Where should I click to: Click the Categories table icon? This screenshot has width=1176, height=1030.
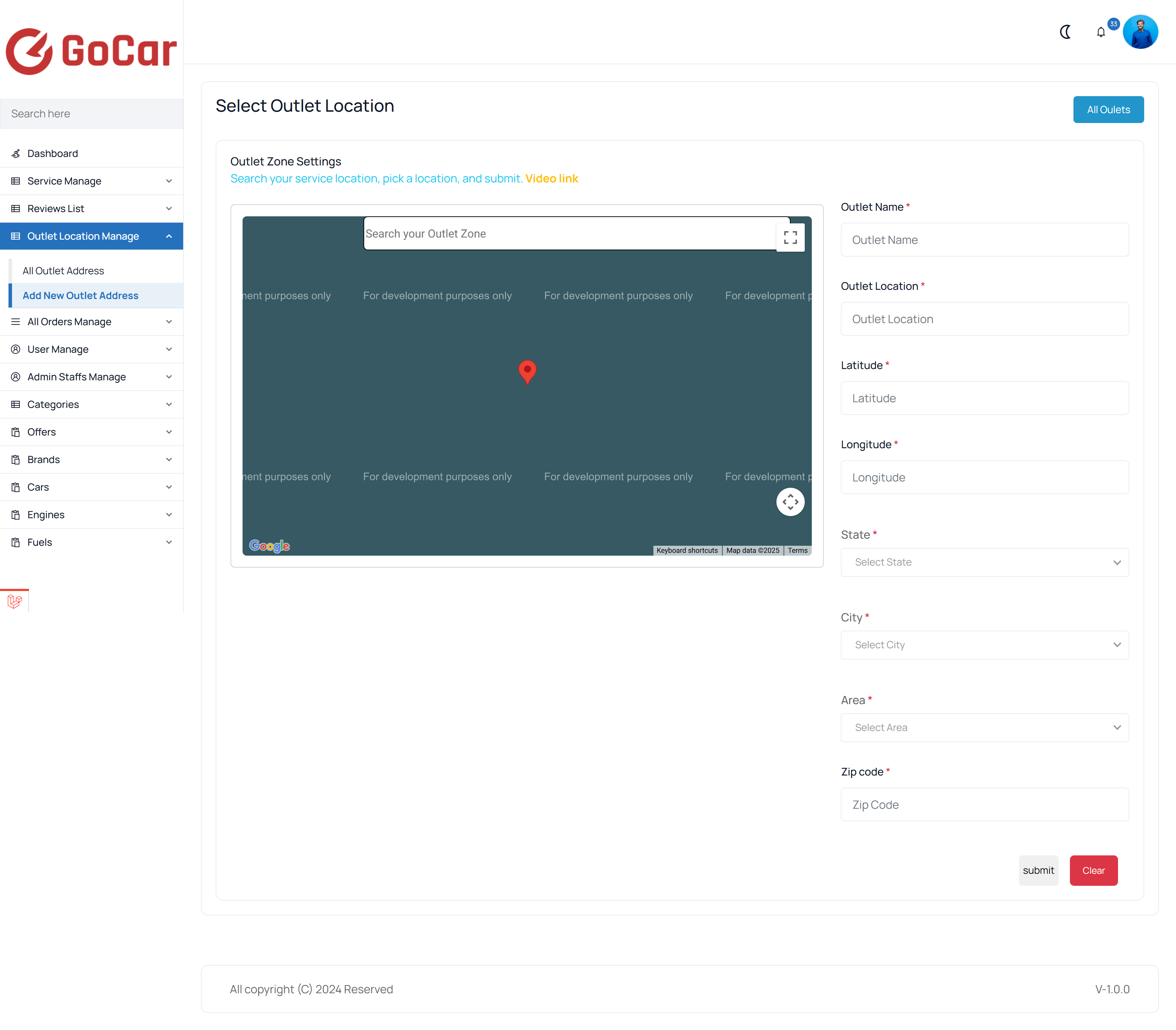tap(16, 405)
